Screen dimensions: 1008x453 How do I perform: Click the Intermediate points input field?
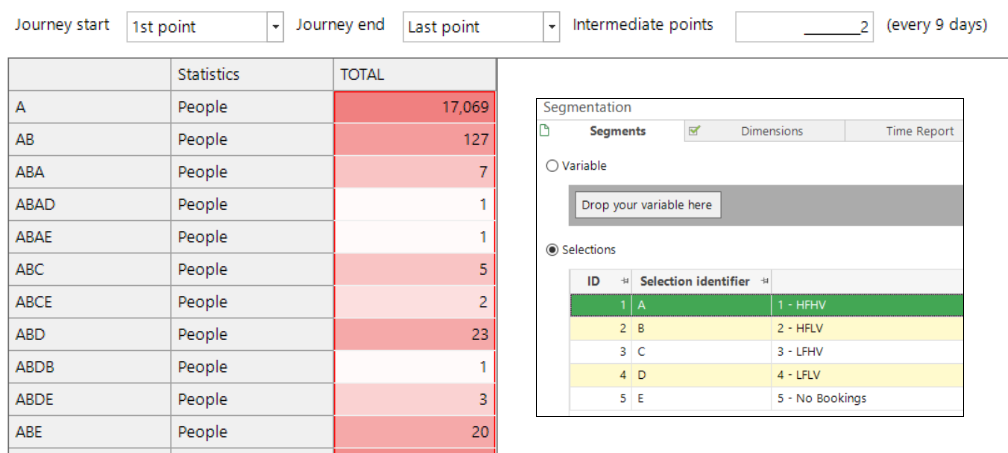(x=804, y=27)
